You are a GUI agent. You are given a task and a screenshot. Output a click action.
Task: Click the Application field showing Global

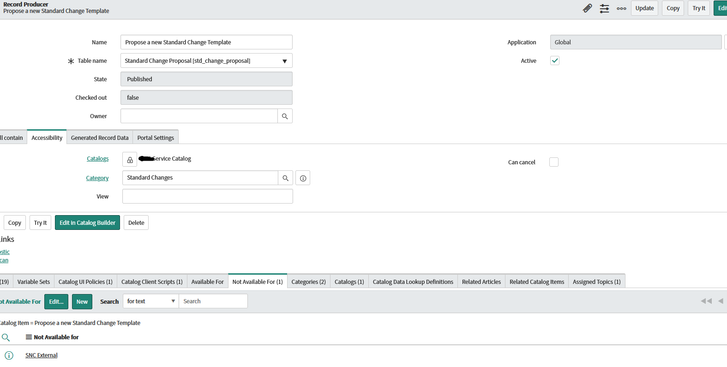tap(636, 42)
